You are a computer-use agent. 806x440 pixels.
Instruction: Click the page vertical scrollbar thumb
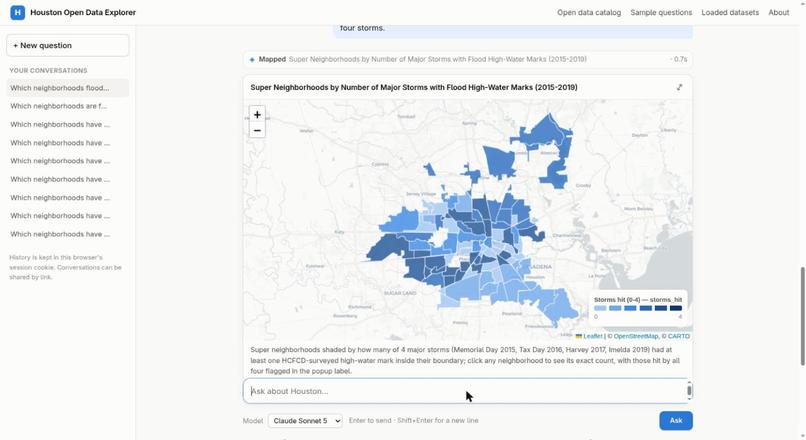pyautogui.click(x=802, y=316)
